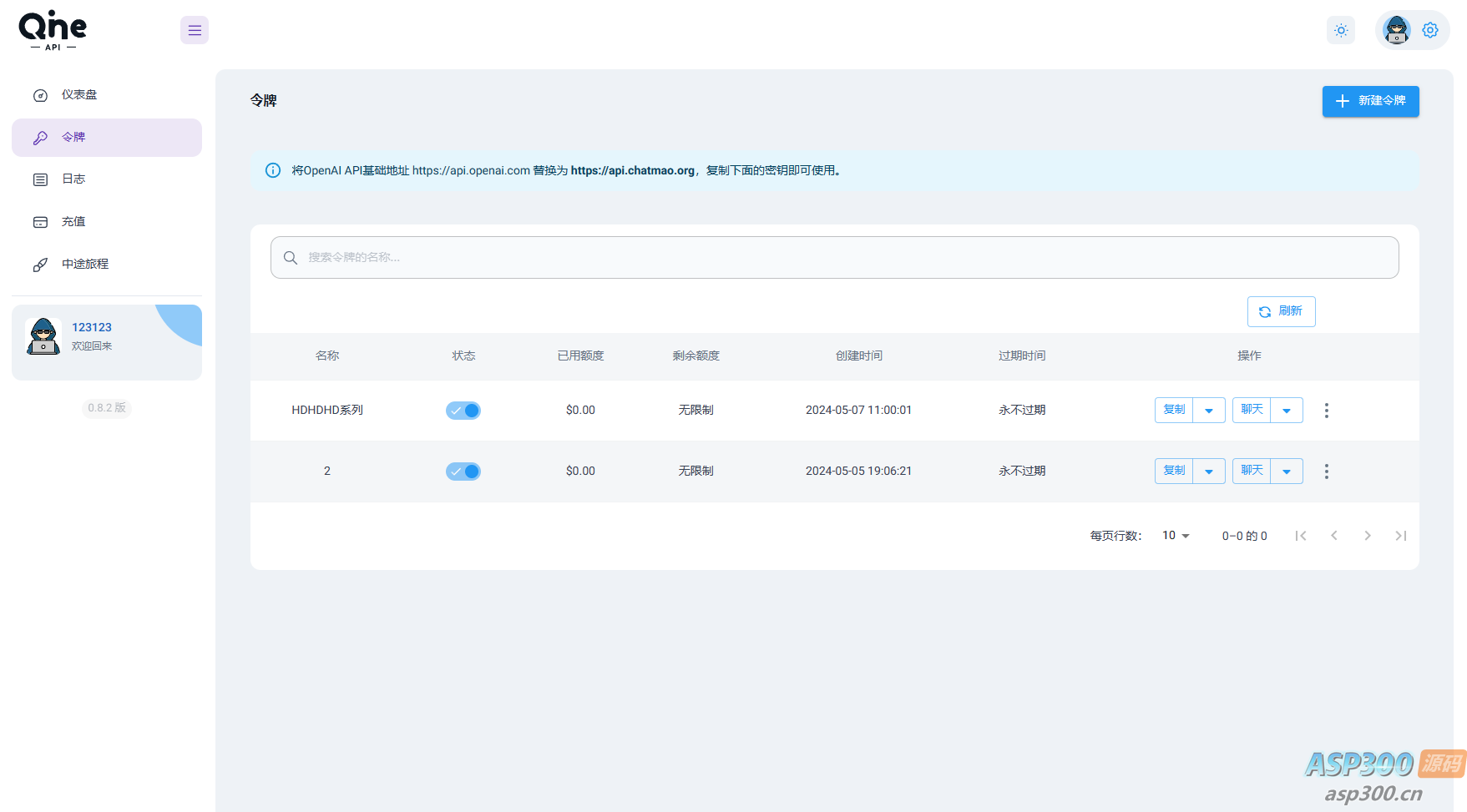Open more actions for token 2
The width and height of the screenshot is (1467, 812).
[x=1326, y=472]
